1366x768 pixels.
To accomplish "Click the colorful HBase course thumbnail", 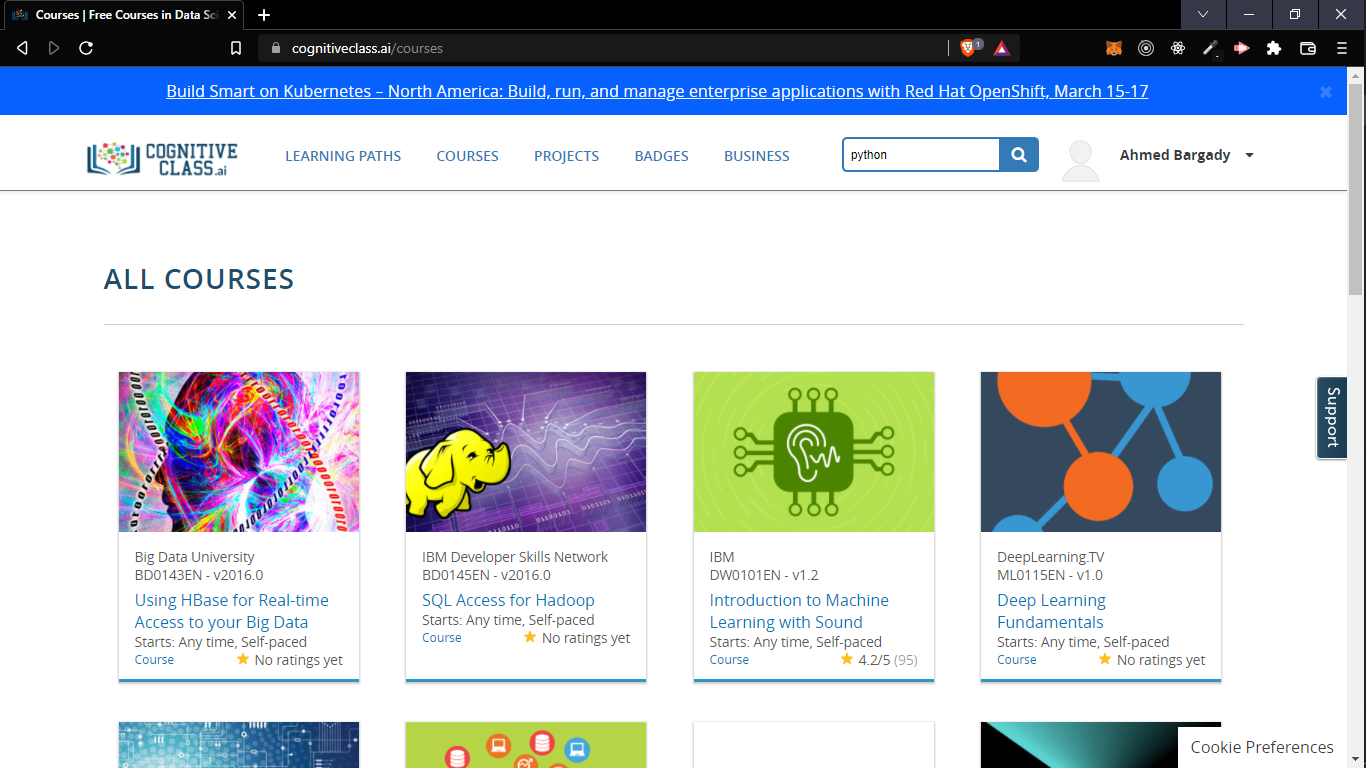I will coord(239,452).
